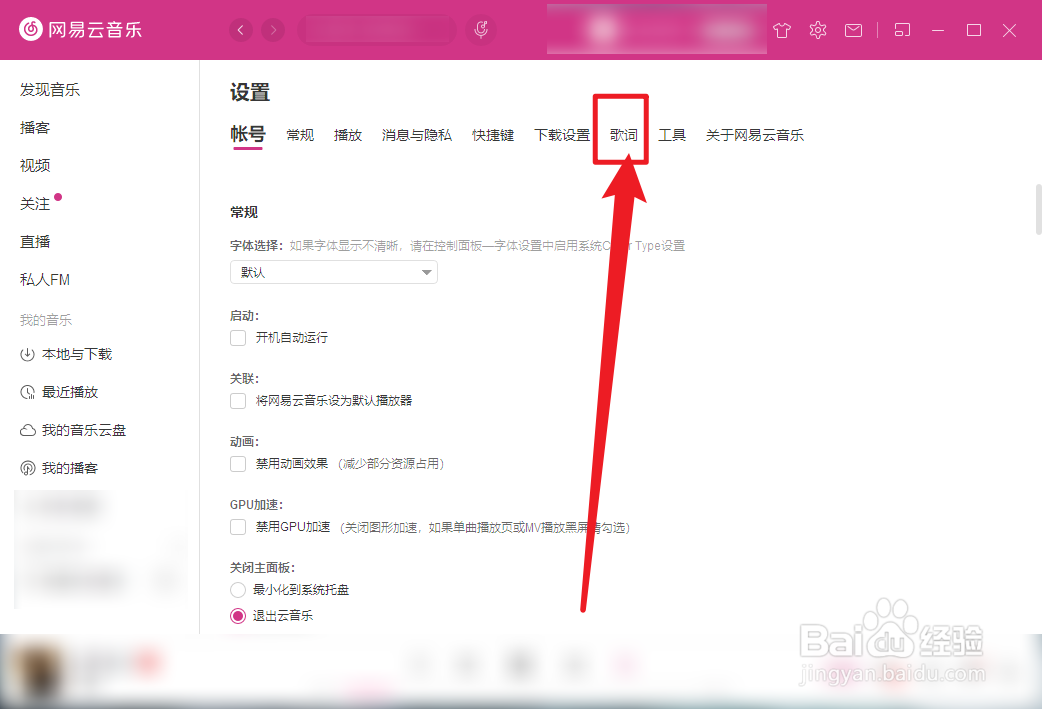Click the GPU加速 label
Screen dimensions: 1042x709
[x=257, y=504]
